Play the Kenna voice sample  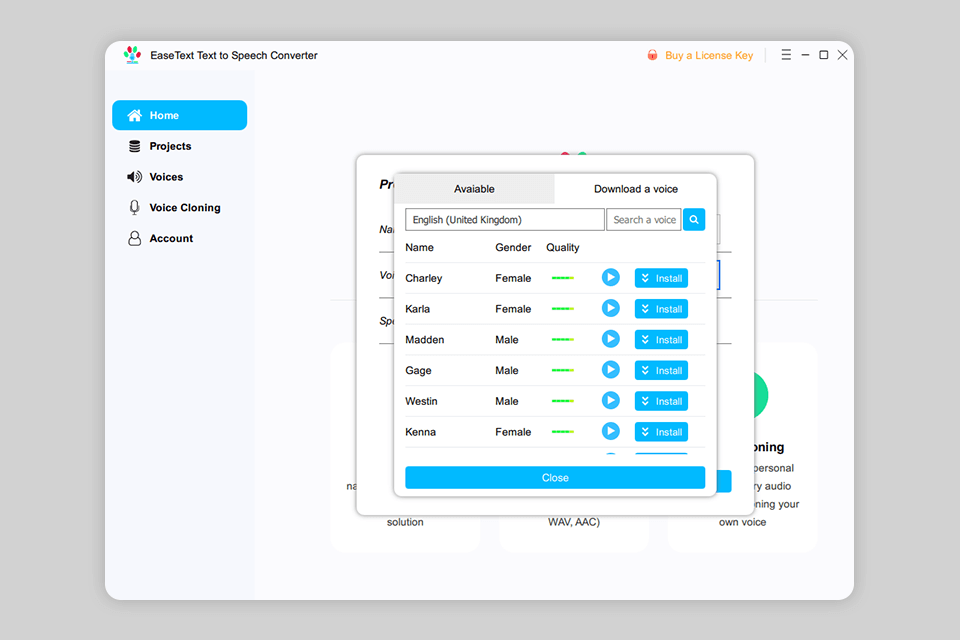610,431
